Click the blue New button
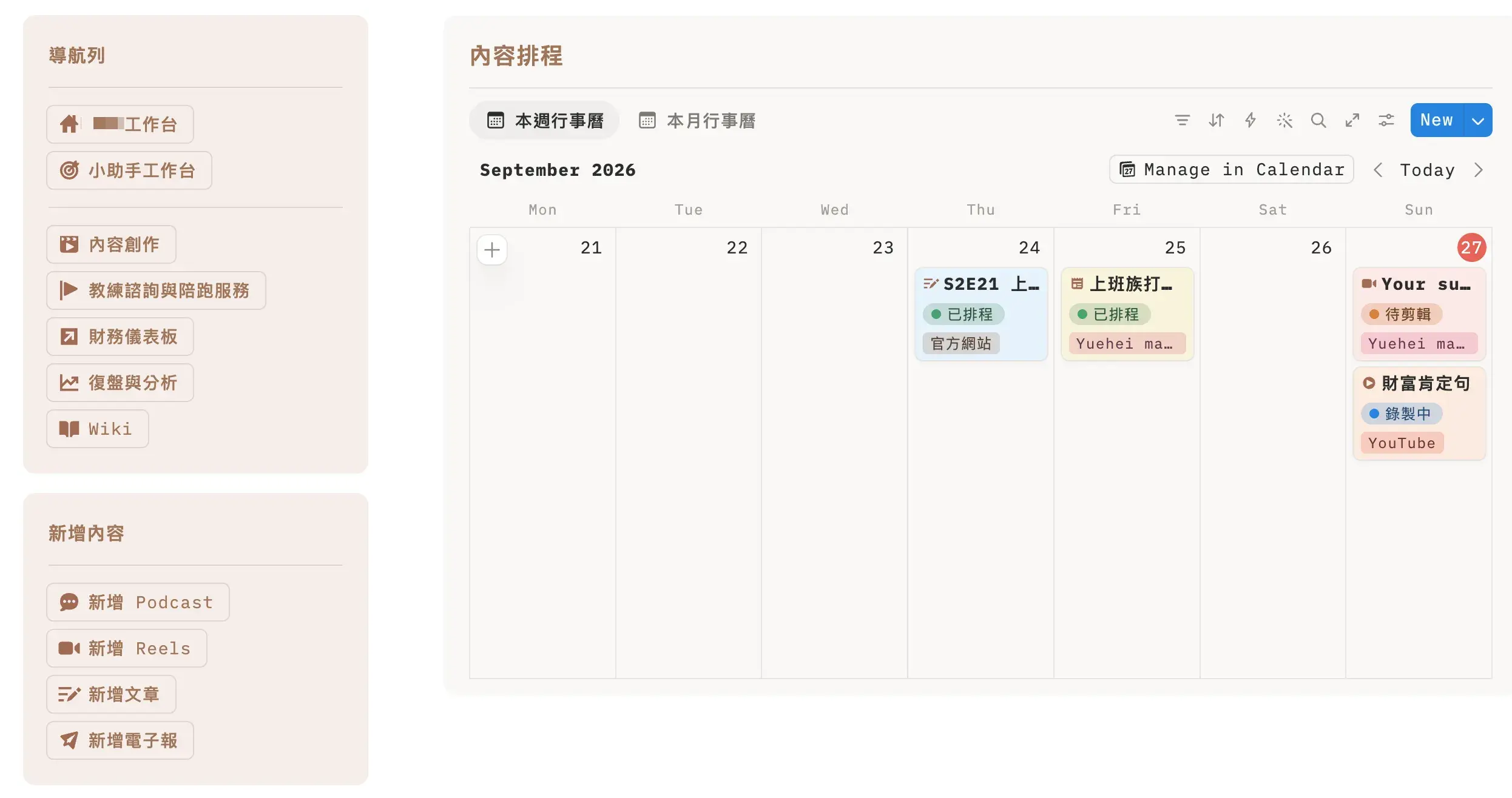 tap(1437, 120)
